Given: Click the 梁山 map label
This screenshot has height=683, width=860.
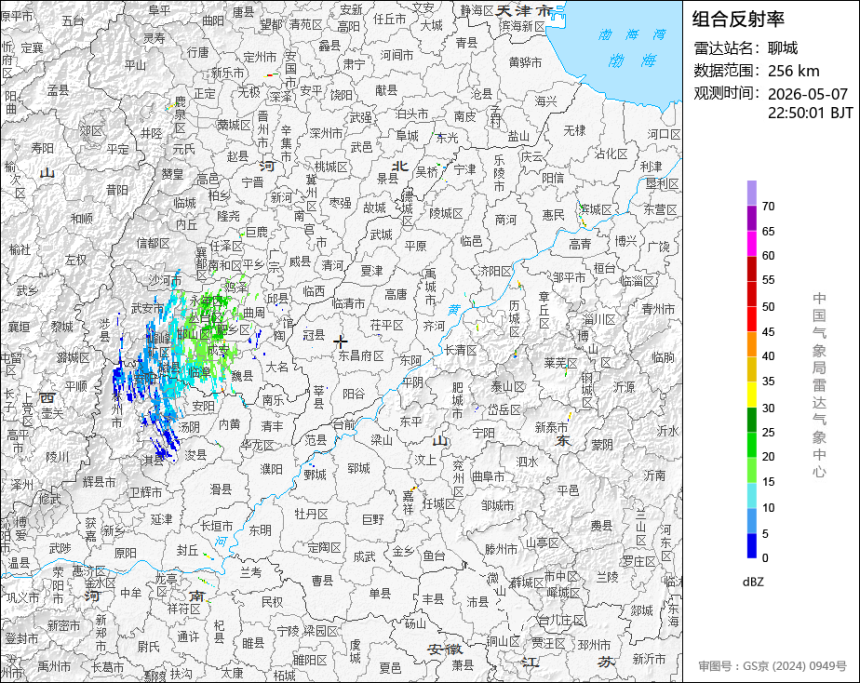Looking at the screenshot, I should tap(382, 439).
